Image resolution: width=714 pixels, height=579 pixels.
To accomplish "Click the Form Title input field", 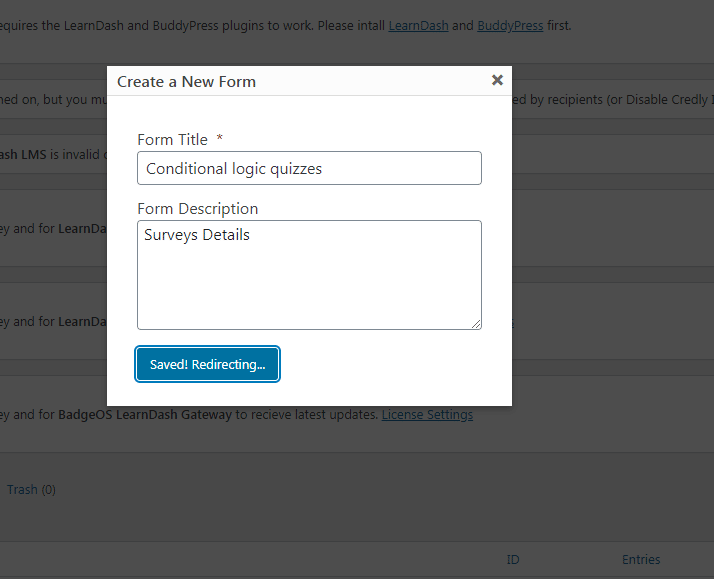I will [x=309, y=168].
